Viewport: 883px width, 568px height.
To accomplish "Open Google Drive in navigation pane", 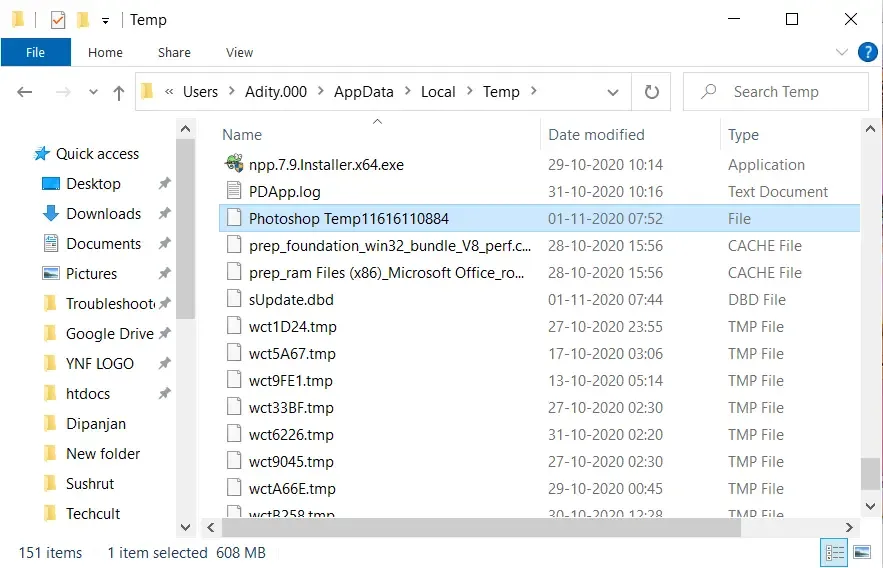I will click(x=110, y=334).
